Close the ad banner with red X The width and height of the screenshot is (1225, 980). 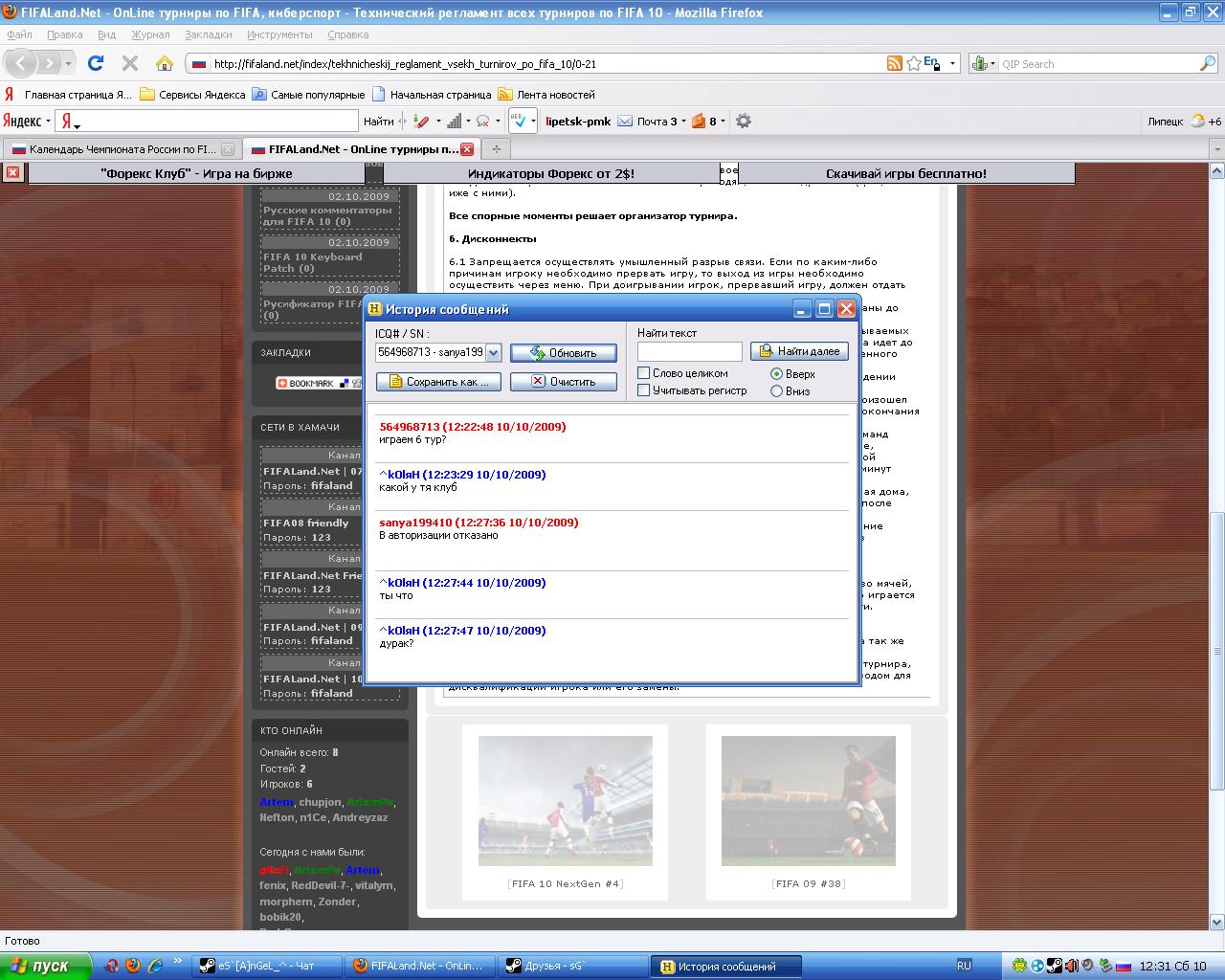tap(11, 172)
